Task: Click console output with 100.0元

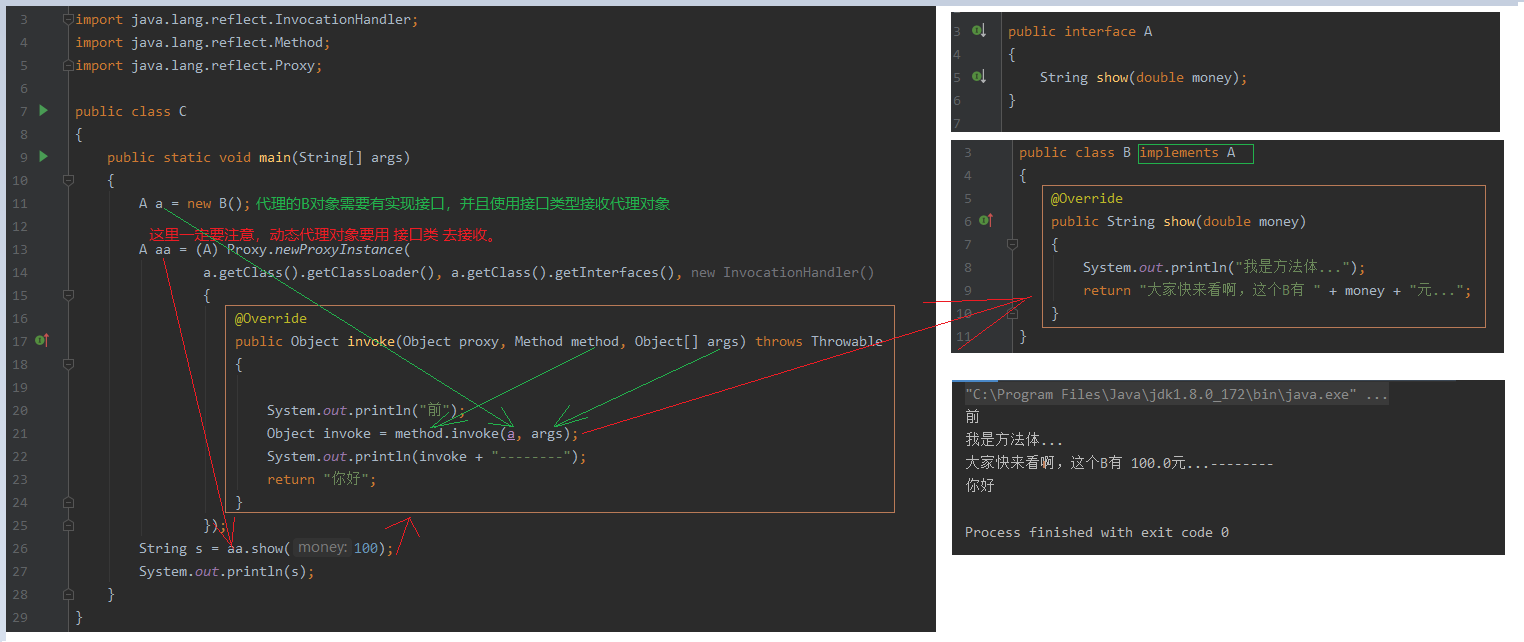Action: [x=1119, y=463]
